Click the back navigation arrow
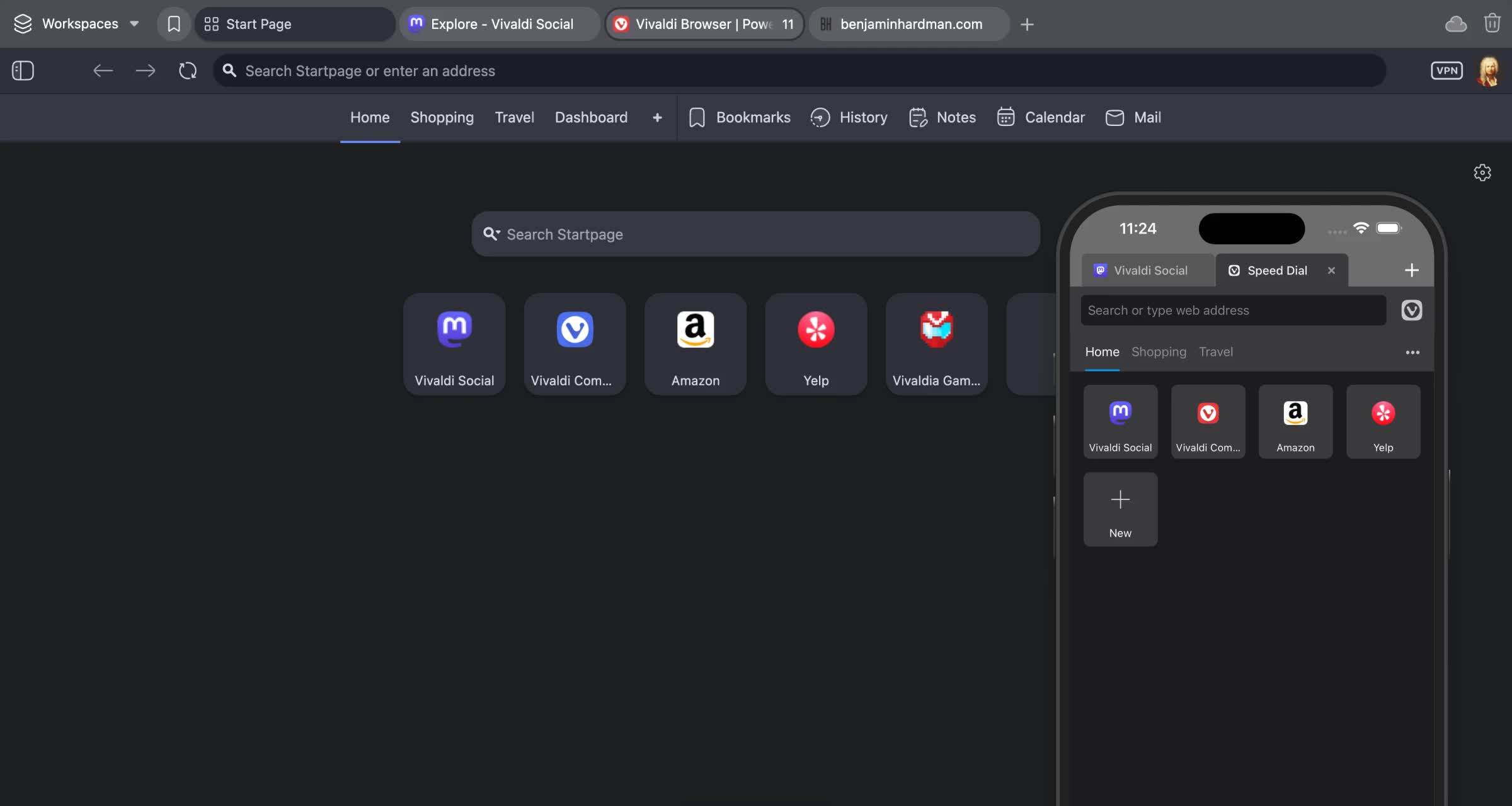This screenshot has height=806, width=1512. 103,71
